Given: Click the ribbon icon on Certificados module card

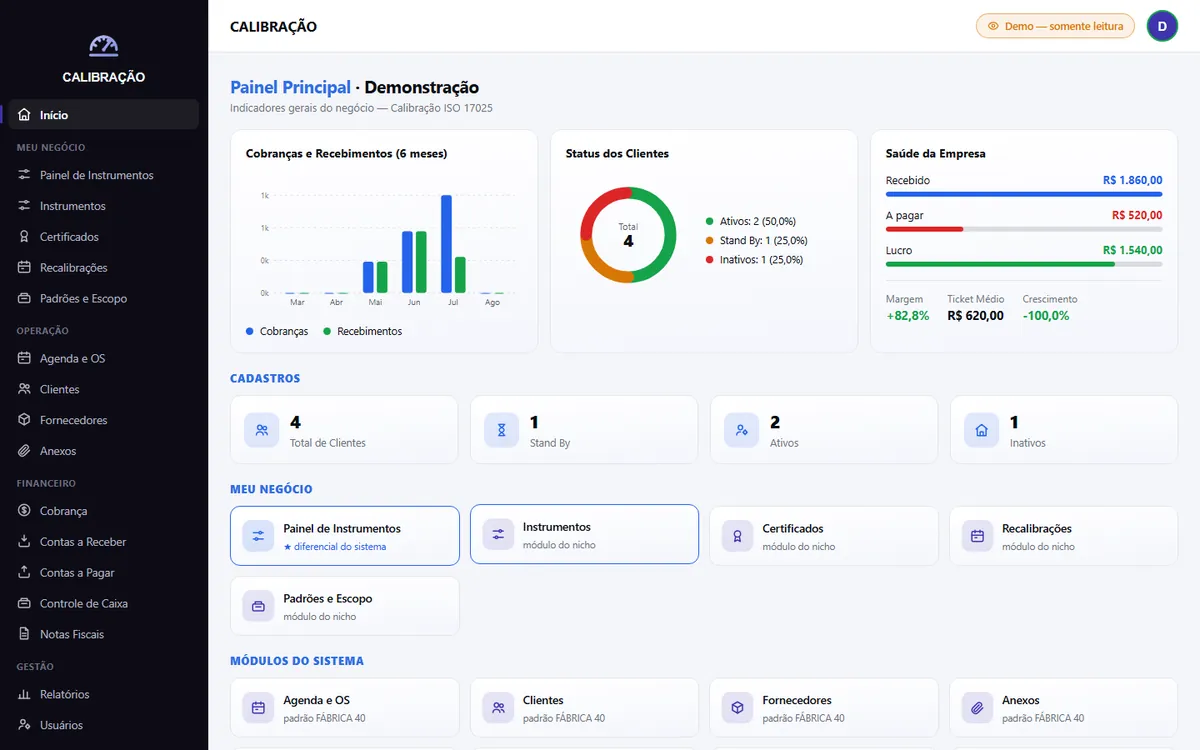Looking at the screenshot, I should coord(737,536).
